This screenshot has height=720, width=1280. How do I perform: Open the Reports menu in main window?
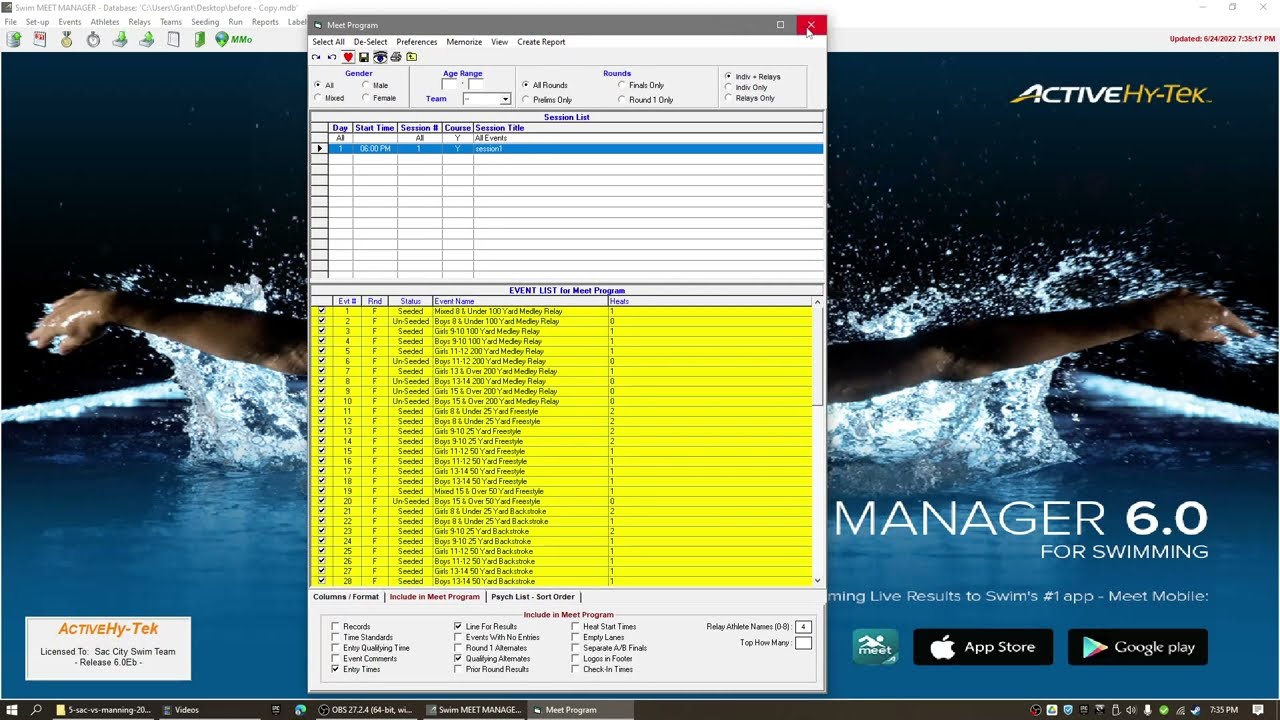[265, 22]
